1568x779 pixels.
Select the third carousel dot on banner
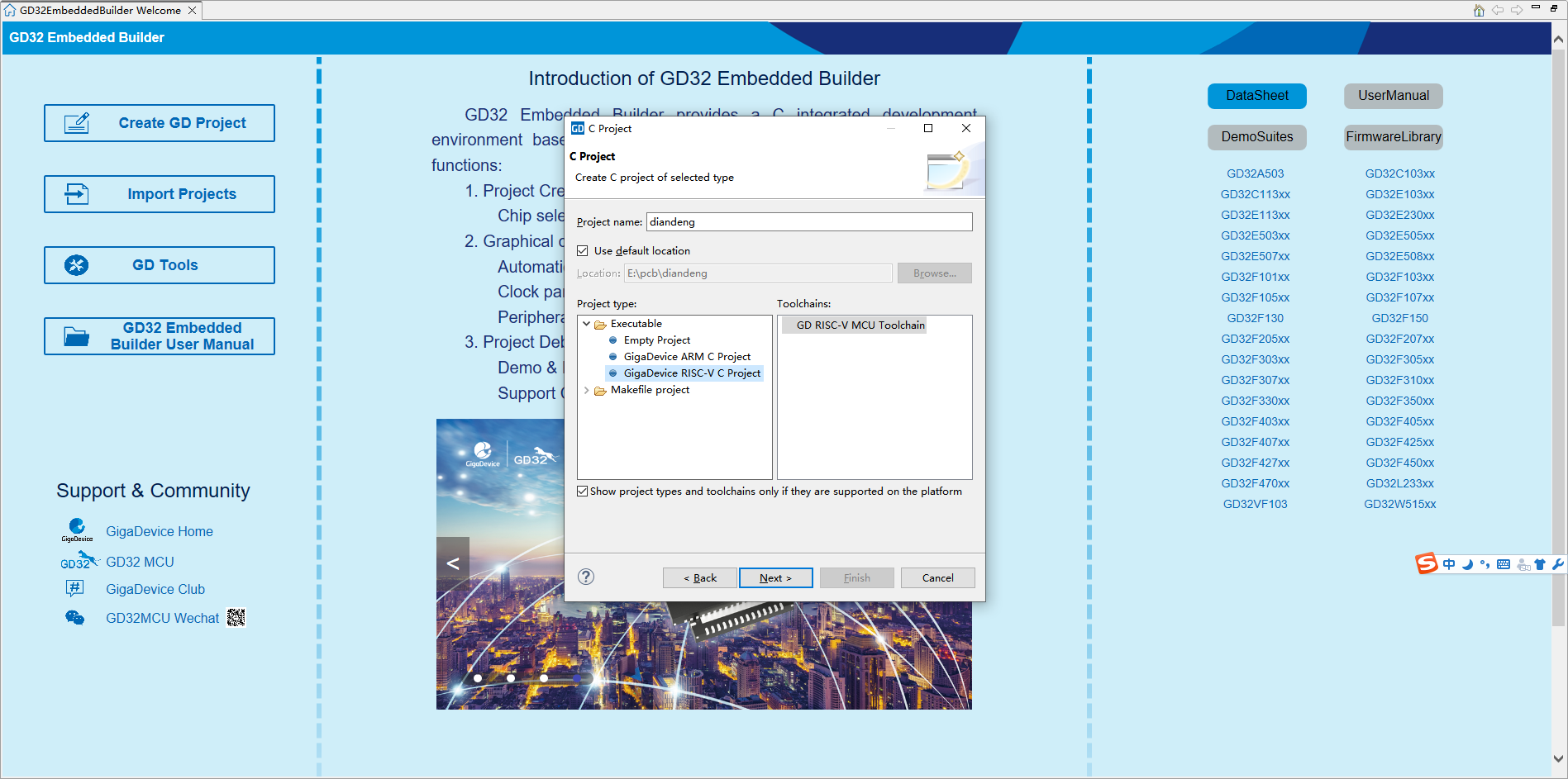(544, 678)
